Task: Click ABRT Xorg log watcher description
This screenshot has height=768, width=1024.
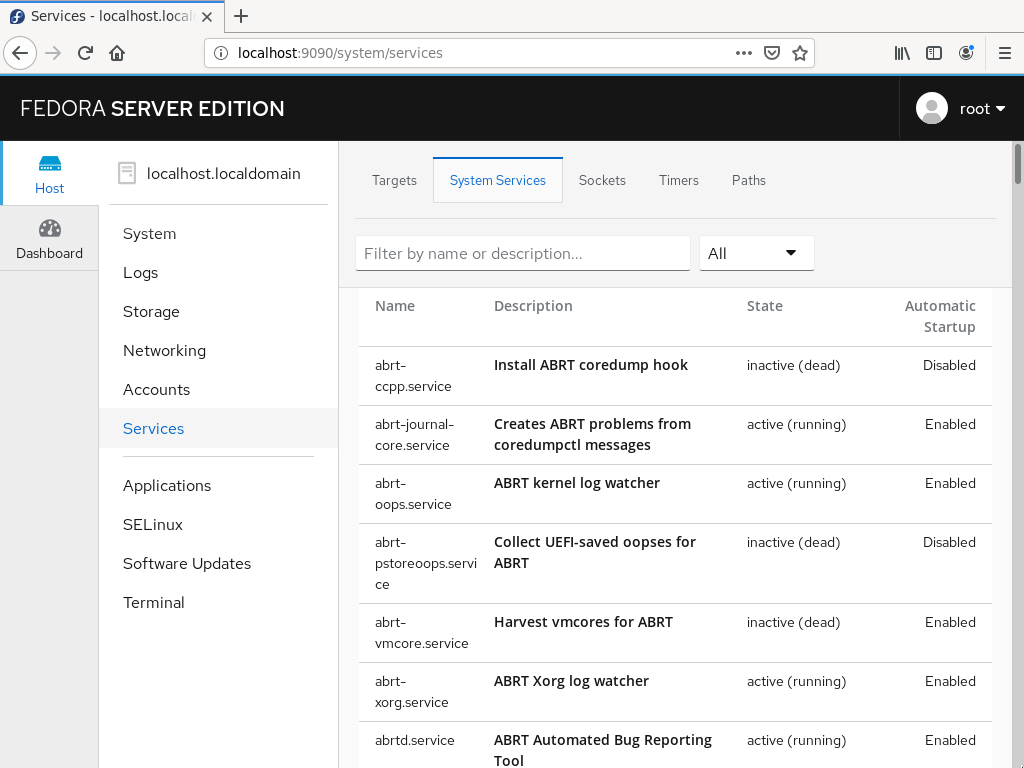Action: (x=571, y=681)
